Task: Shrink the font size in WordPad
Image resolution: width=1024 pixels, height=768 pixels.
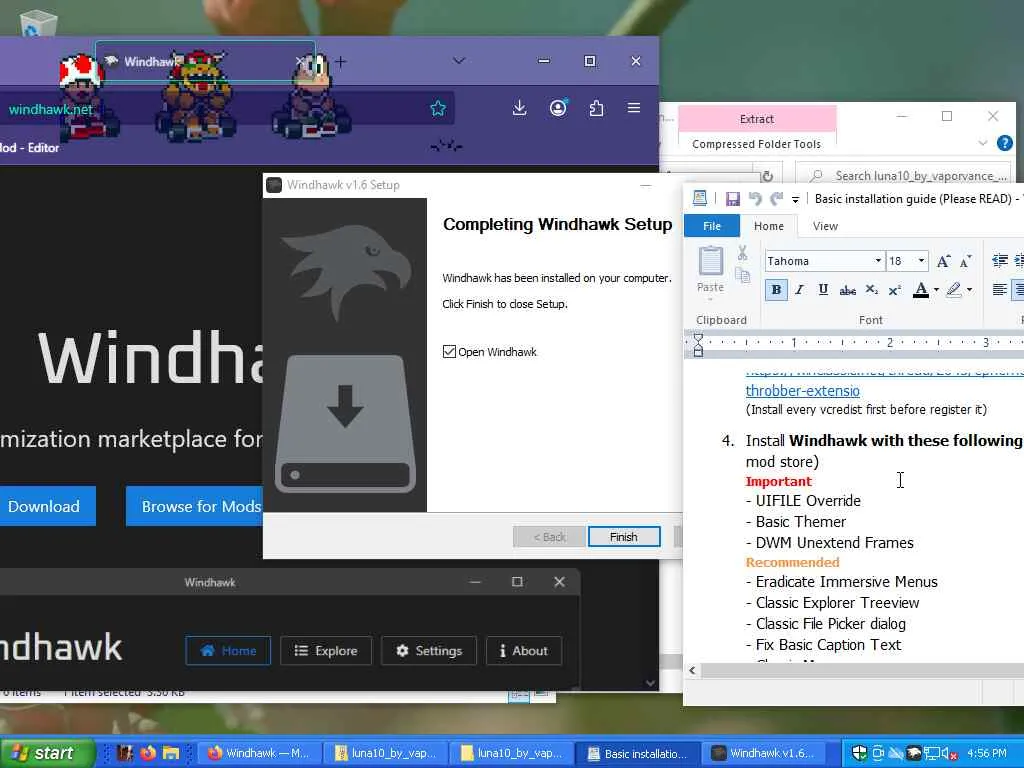Action: (x=965, y=261)
